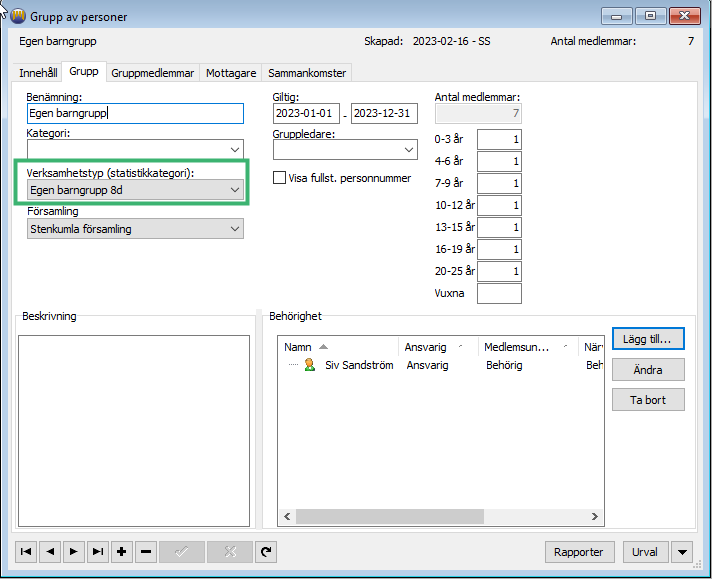Go to the previous record
Screen dimensions: 712x579
pos(50,551)
